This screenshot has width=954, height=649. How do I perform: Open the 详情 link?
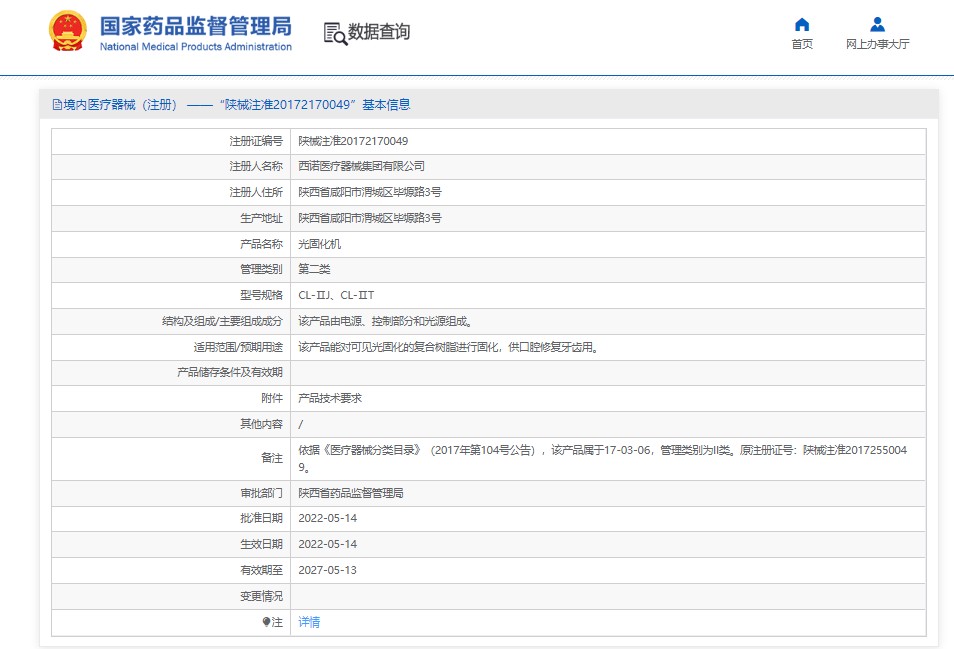coord(309,622)
